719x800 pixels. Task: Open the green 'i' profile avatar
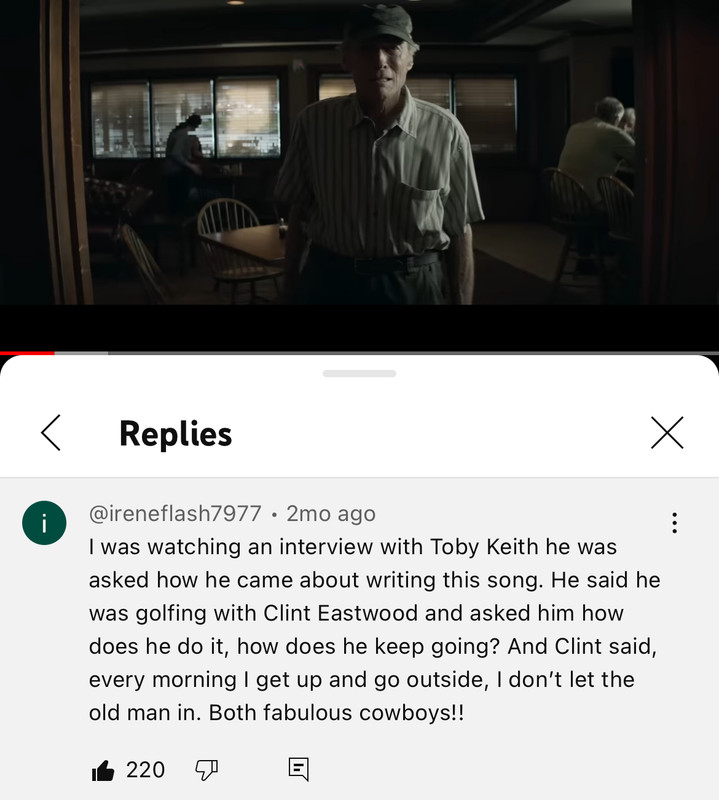pos(44,523)
